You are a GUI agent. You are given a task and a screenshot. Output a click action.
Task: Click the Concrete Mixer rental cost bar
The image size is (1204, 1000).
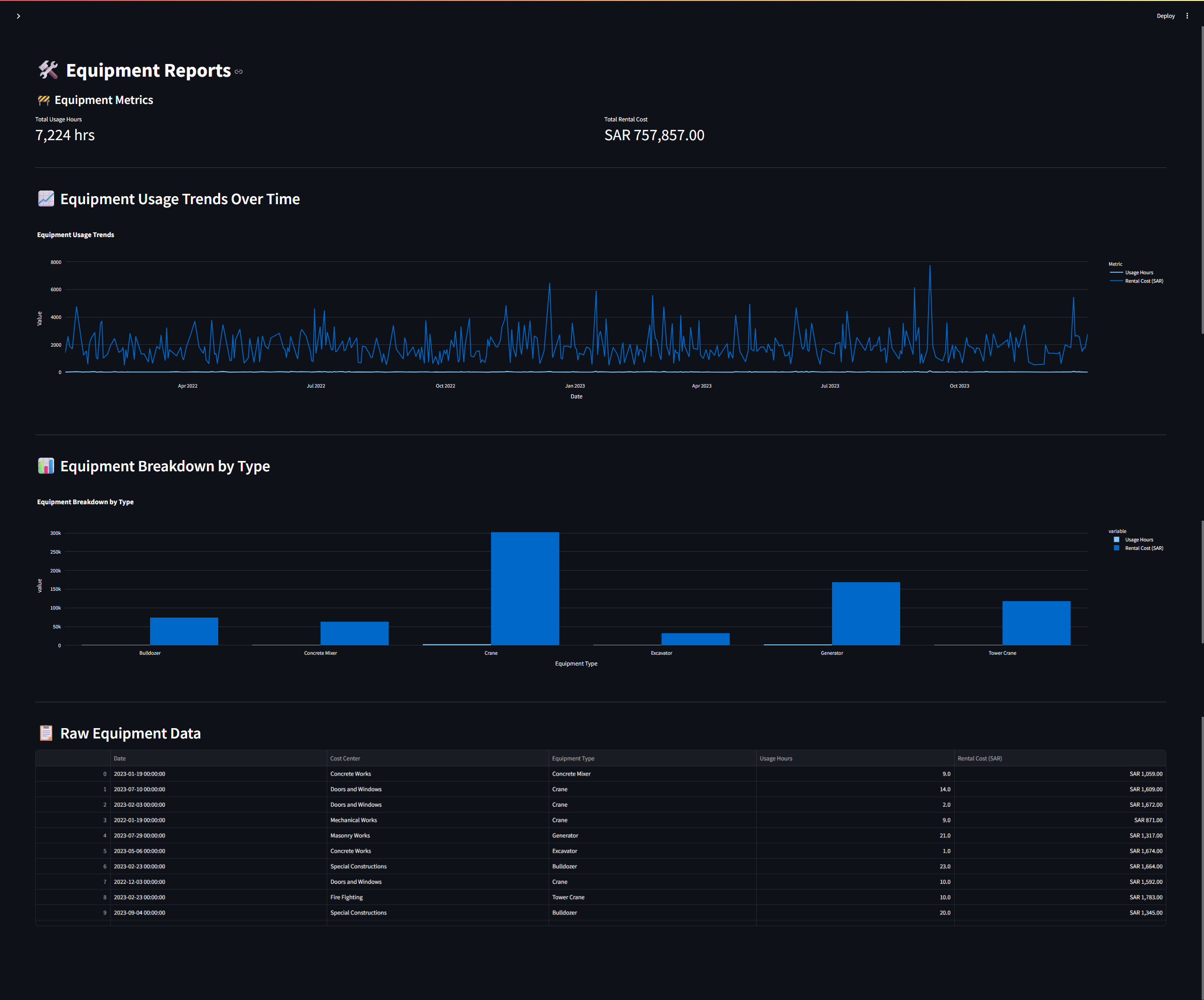pos(354,633)
